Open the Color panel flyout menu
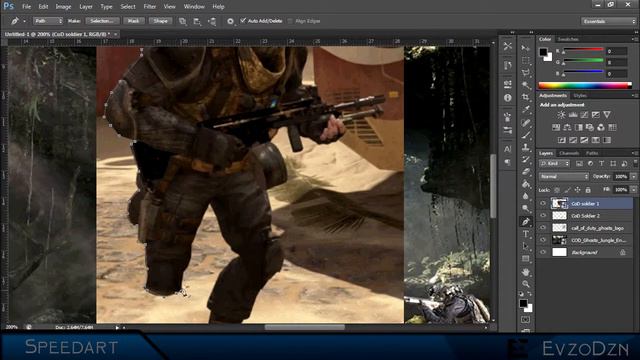The image size is (640, 360). [634, 39]
